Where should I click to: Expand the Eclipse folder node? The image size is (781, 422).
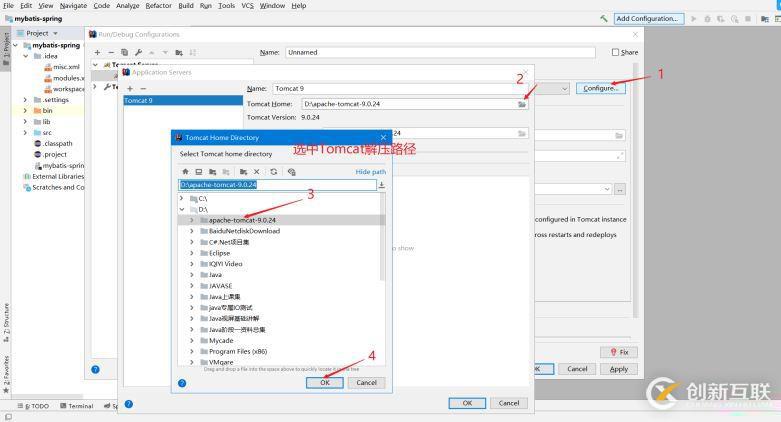tap(192, 253)
